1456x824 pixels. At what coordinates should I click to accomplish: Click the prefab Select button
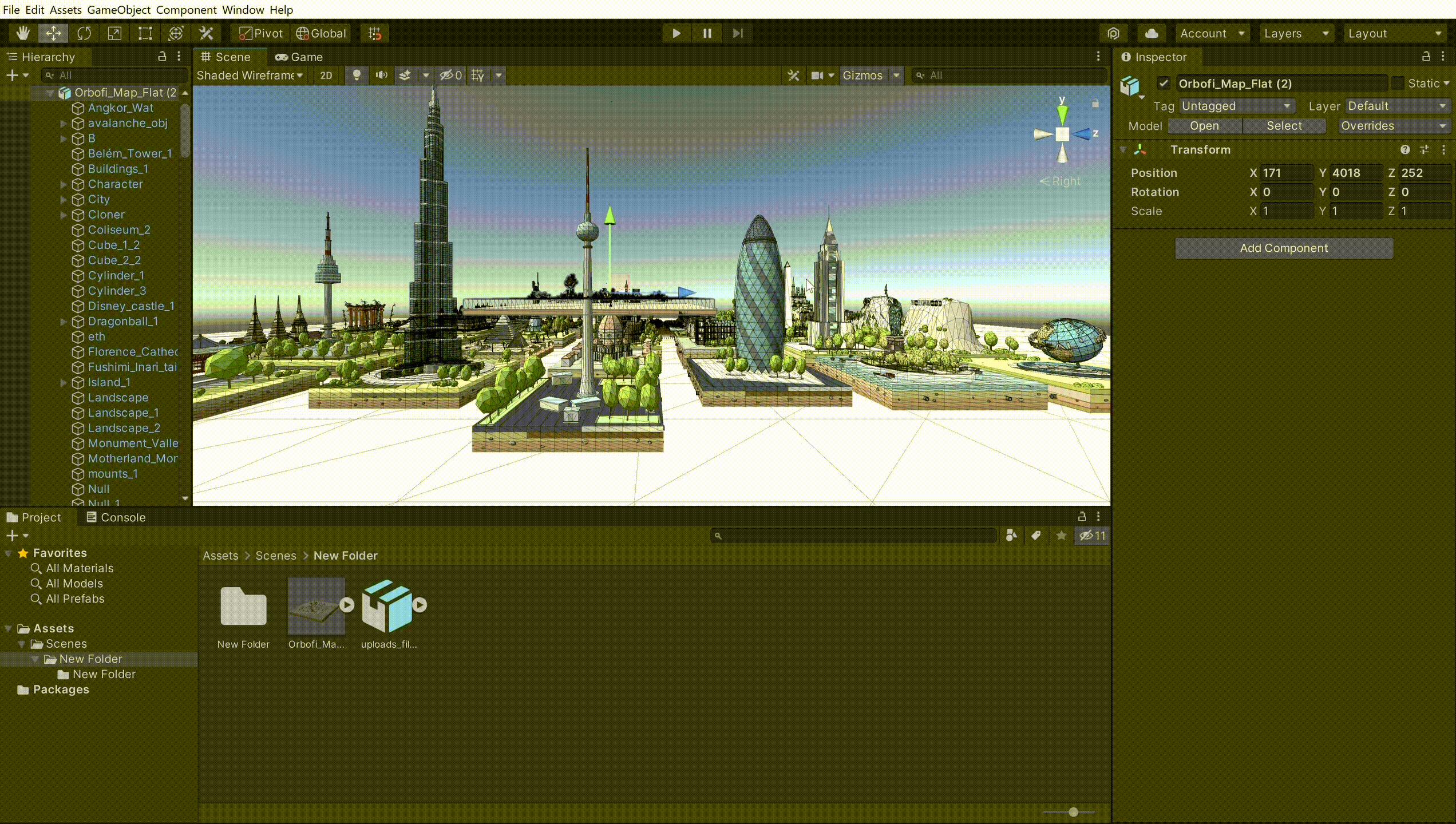(1284, 126)
